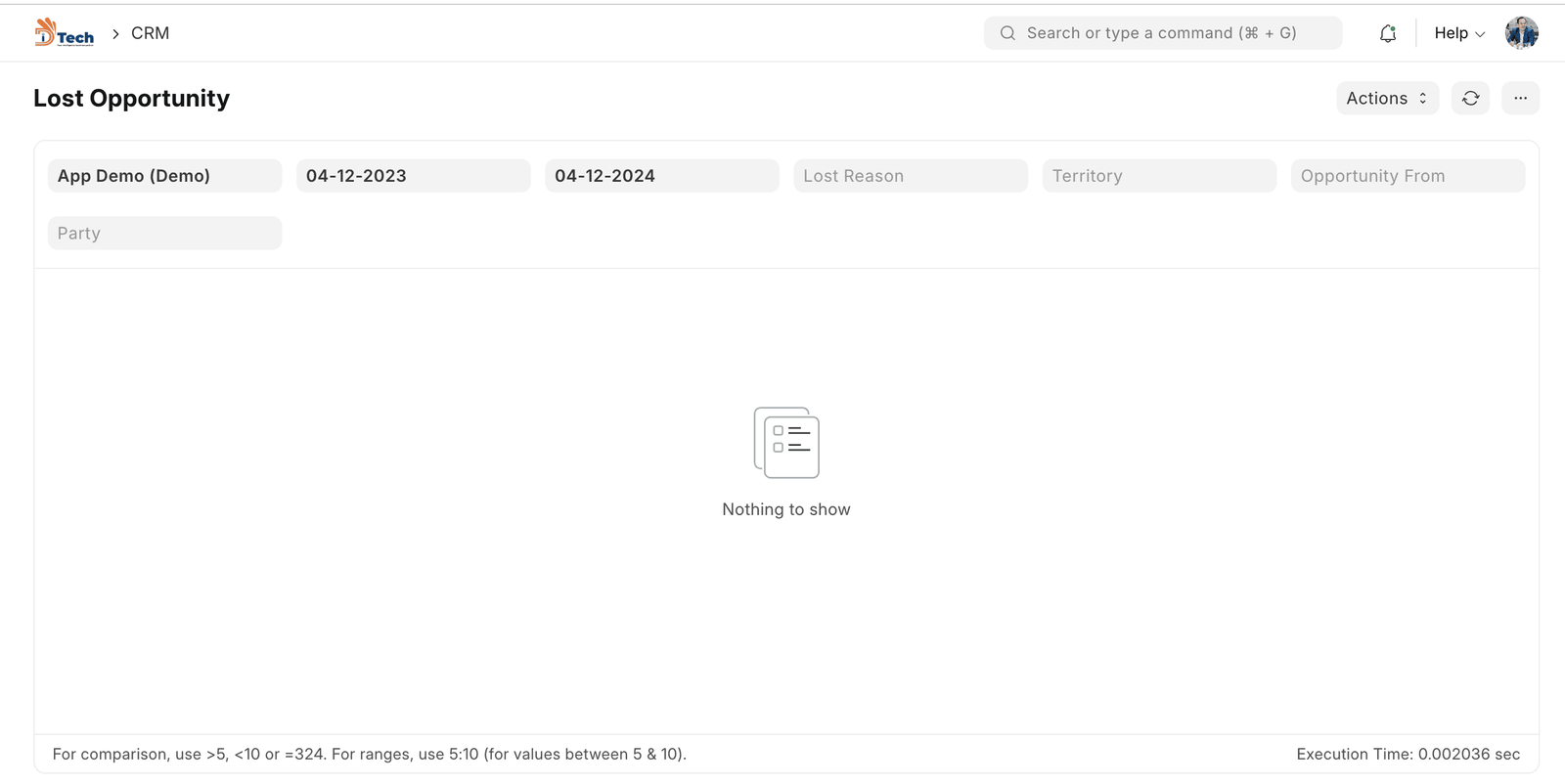Open the three-dots more options menu

point(1520,98)
